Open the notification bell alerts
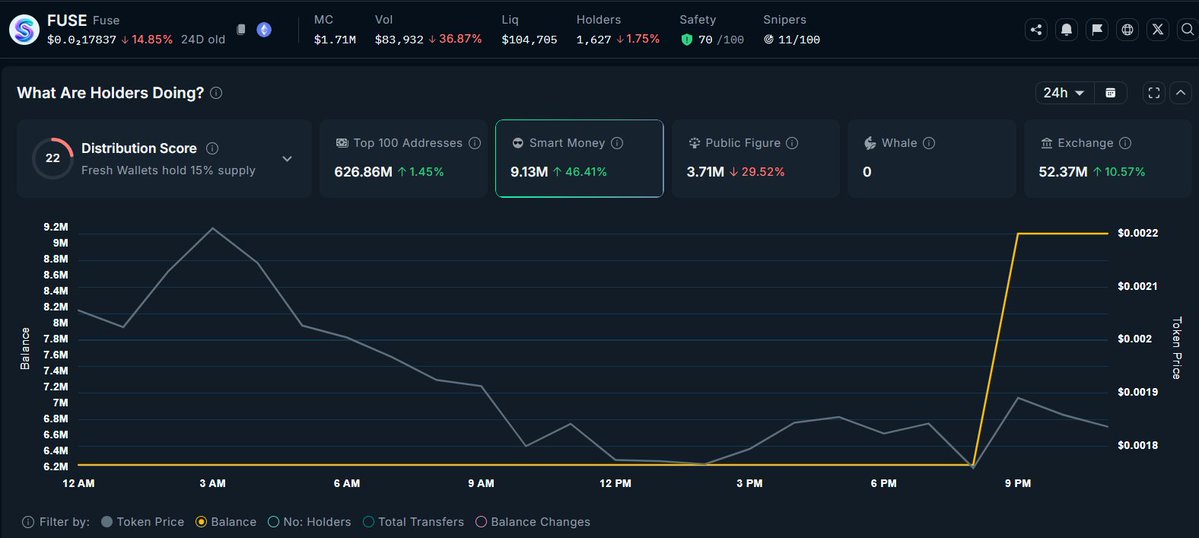This screenshot has height=538, width=1199. tap(1067, 30)
